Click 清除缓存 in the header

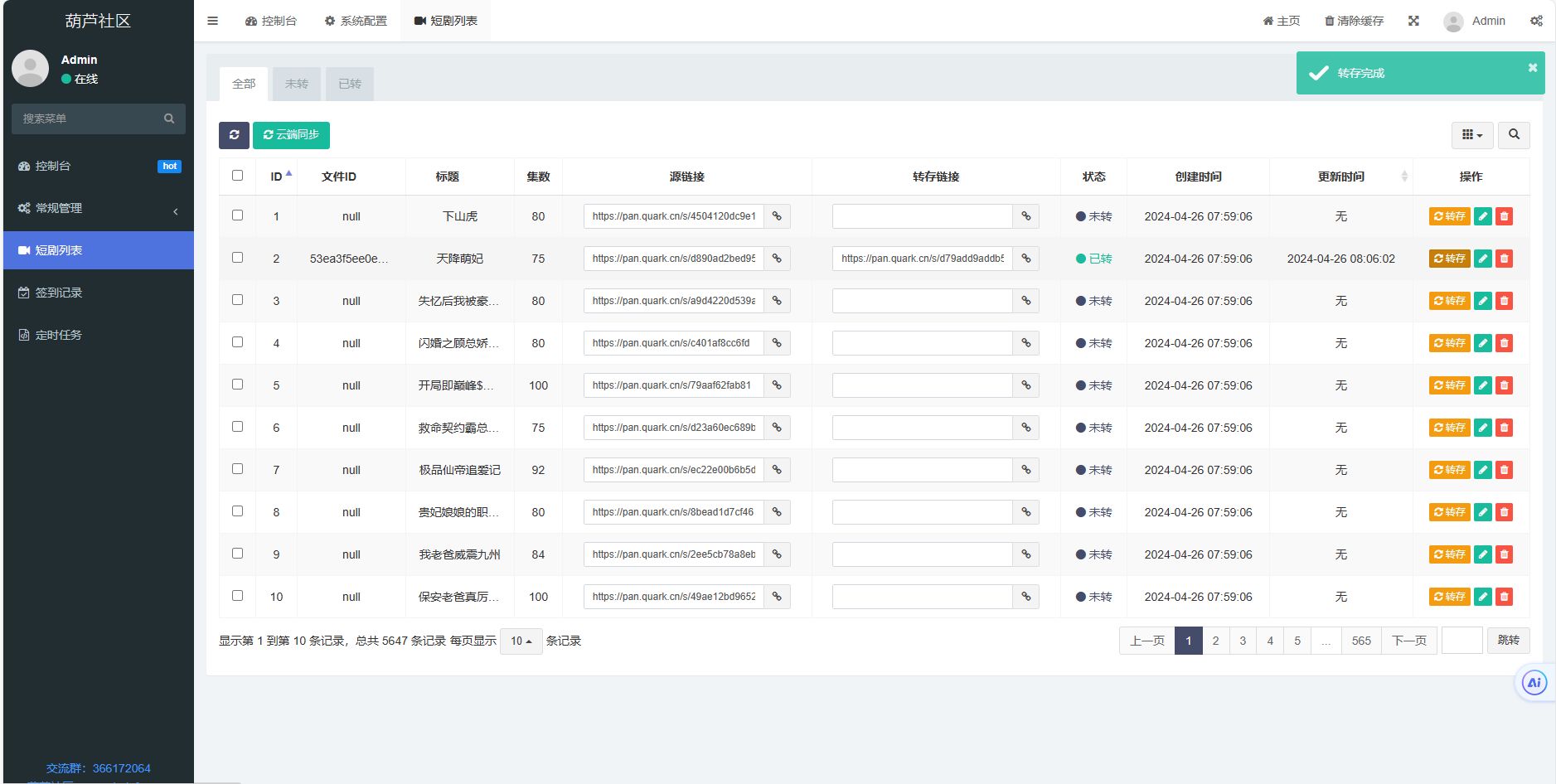tap(1354, 21)
